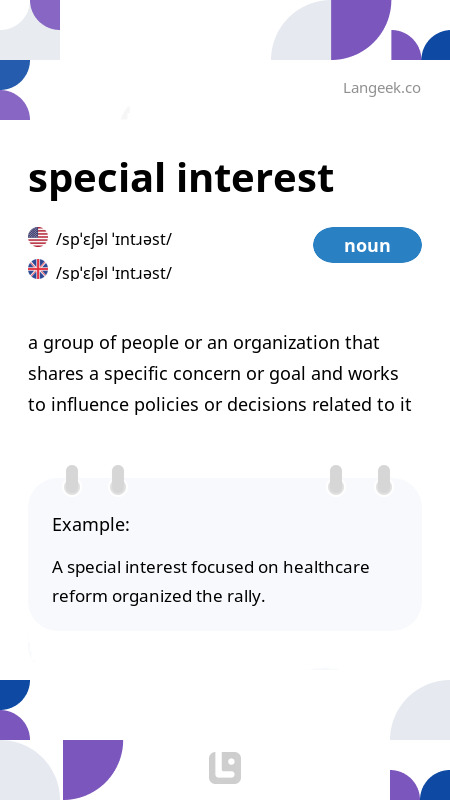Click the blue shape at bottom-left edge

pos(15,695)
